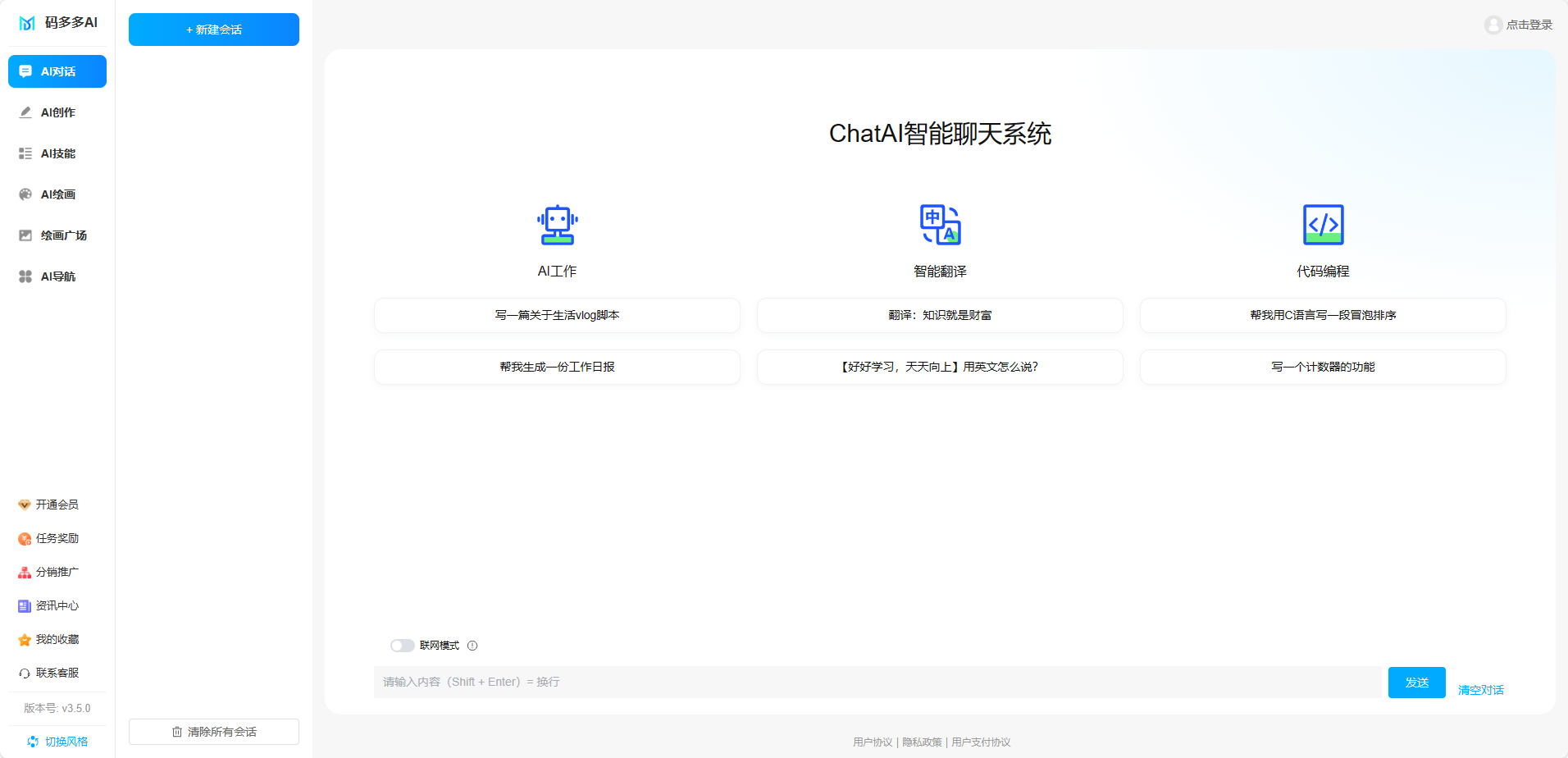This screenshot has height=758, width=1568.
Task: Click 清除所有会话 button
Action: (x=214, y=732)
